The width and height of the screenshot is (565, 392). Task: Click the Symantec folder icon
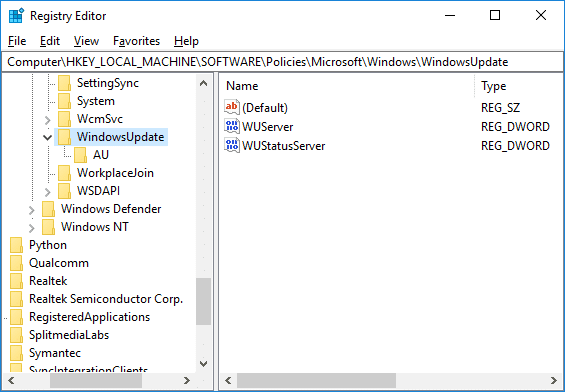tap(16, 353)
